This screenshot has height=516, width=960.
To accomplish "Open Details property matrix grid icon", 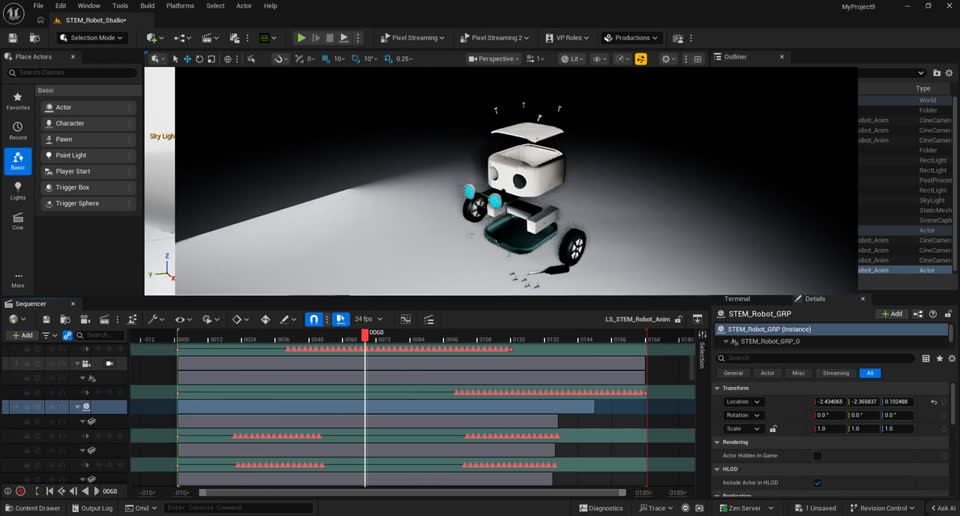I will pyautogui.click(x=926, y=358).
